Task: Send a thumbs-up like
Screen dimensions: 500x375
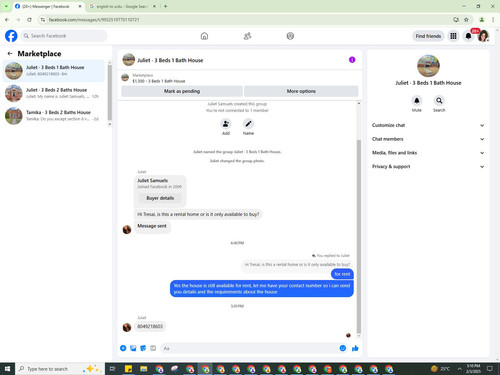Action: point(355,348)
